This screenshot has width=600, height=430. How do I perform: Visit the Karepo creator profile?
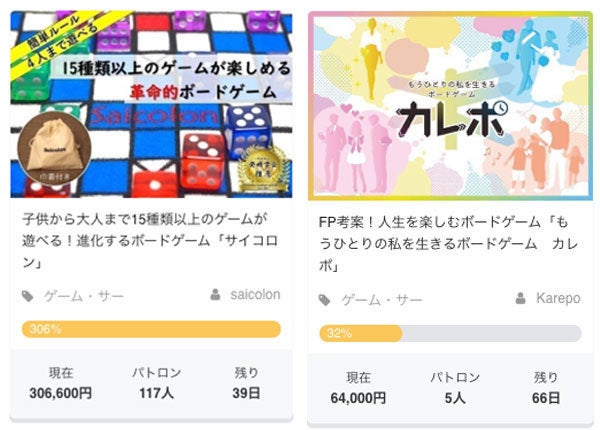click(558, 299)
